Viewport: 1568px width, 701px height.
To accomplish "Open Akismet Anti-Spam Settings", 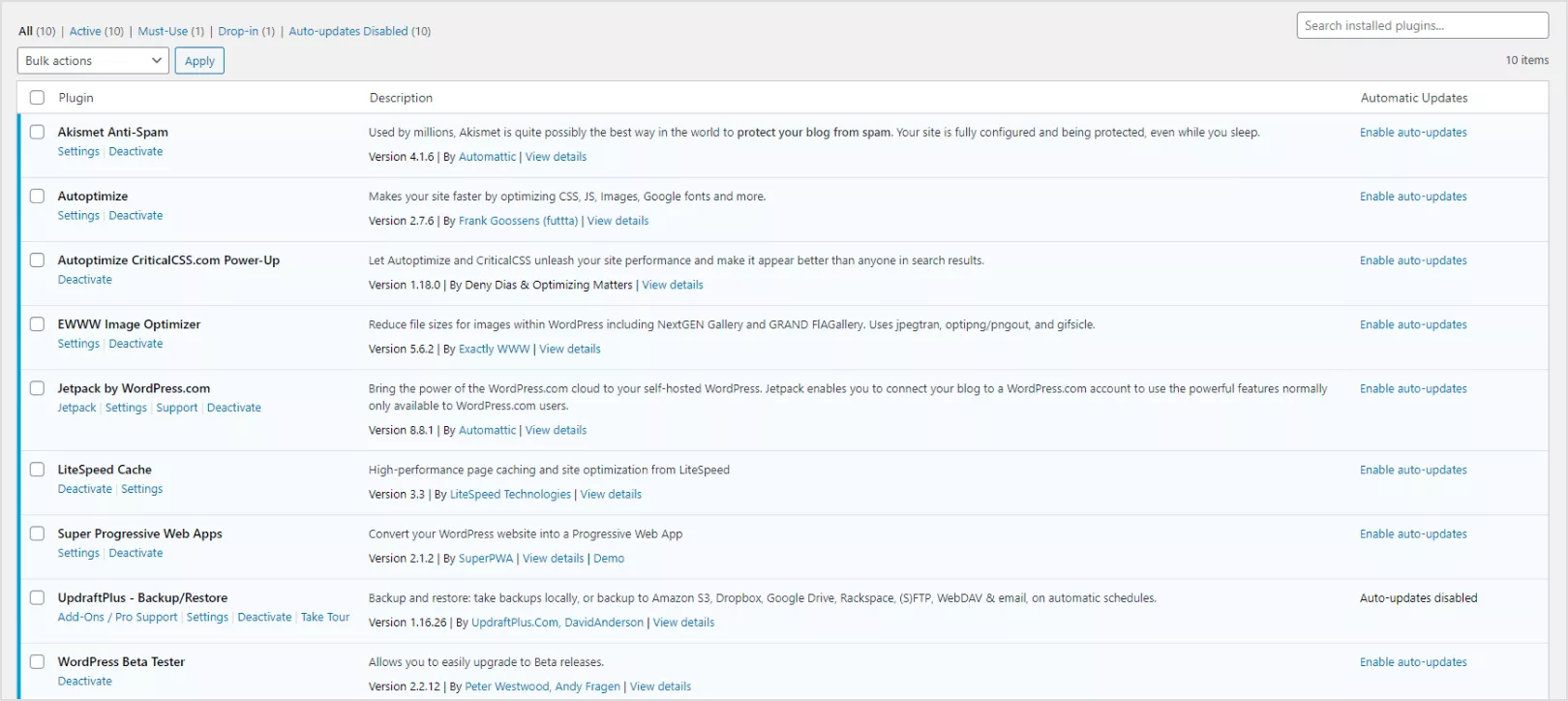I will (78, 152).
